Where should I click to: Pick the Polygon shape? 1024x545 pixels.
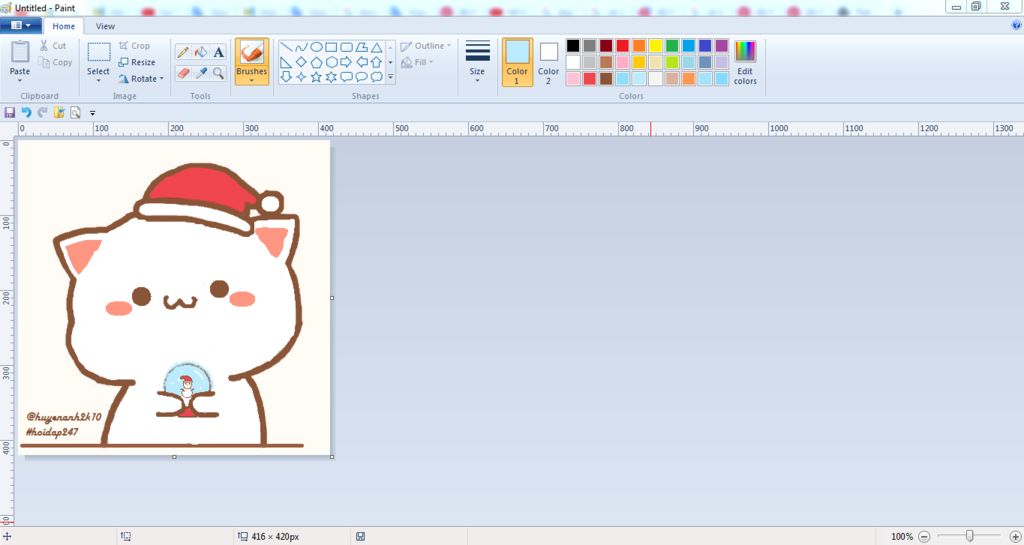[x=361, y=47]
